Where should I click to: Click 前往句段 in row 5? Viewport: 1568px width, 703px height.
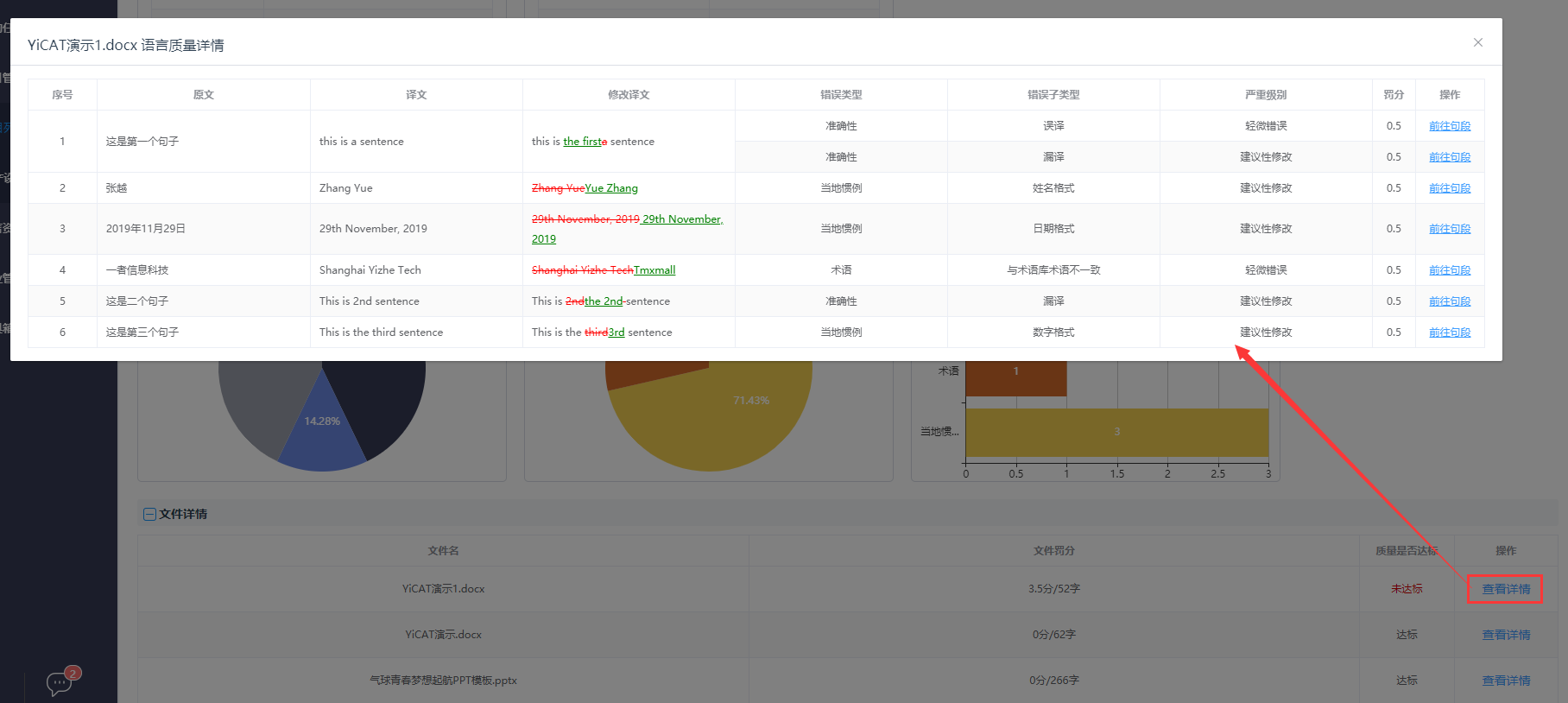pos(1449,301)
